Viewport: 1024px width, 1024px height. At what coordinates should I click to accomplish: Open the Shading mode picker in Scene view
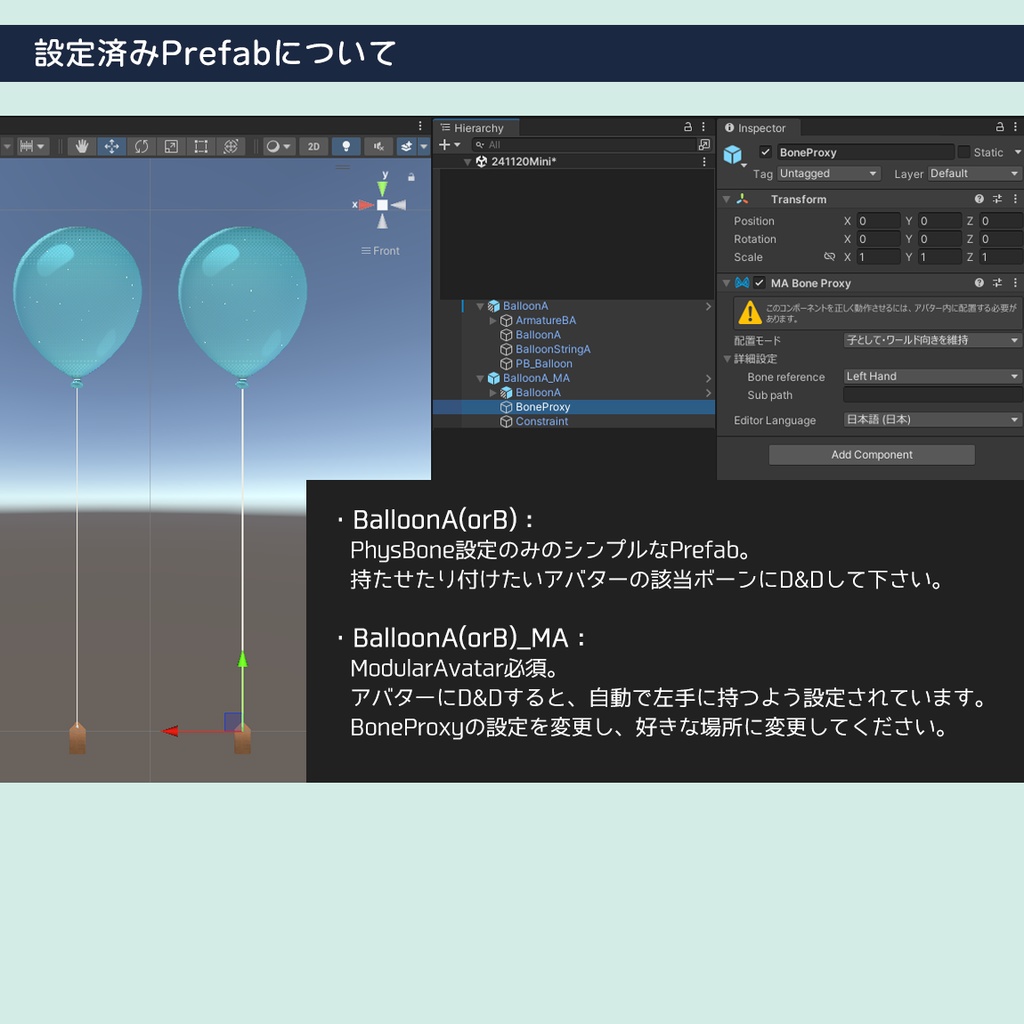click(279, 146)
